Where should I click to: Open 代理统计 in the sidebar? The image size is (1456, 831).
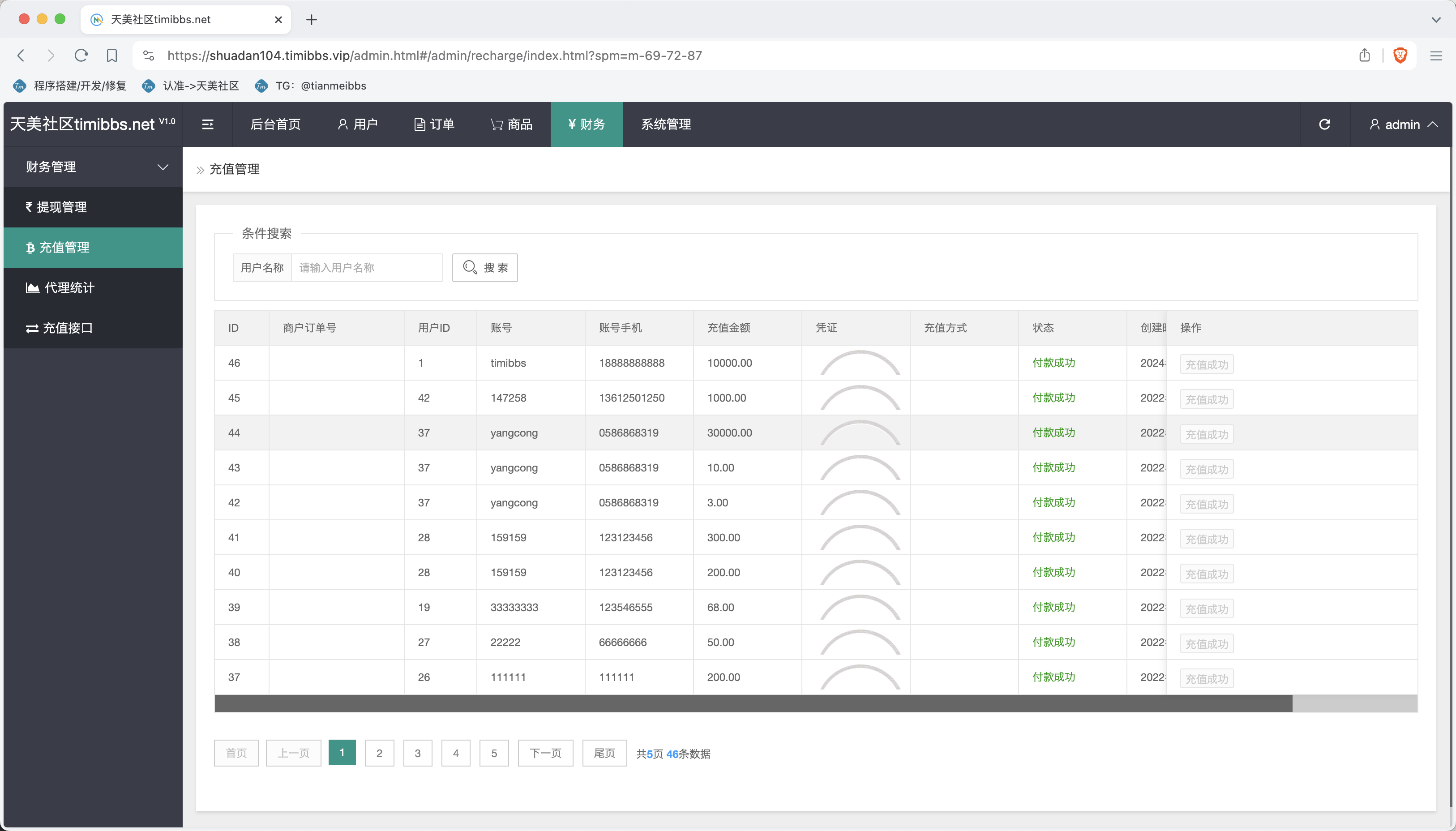point(69,287)
